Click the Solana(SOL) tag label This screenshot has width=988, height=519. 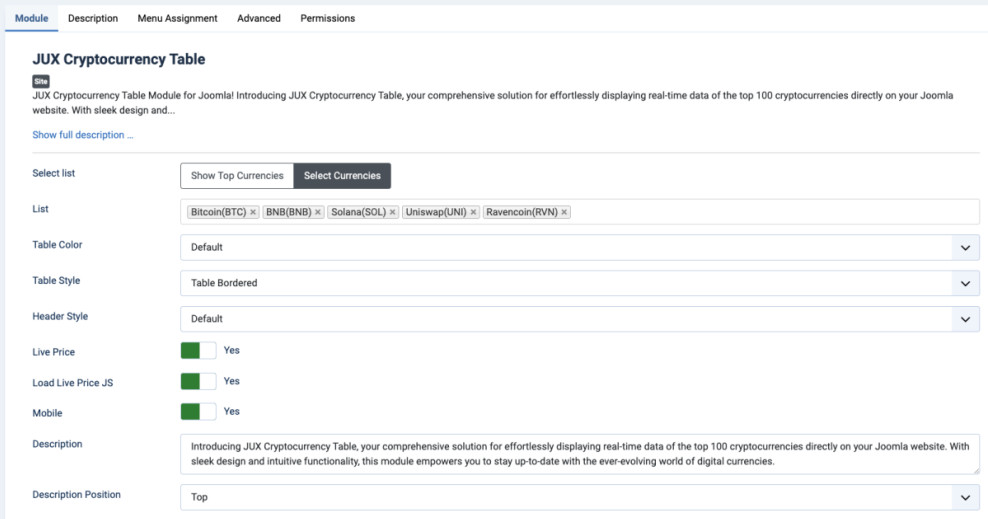359,212
